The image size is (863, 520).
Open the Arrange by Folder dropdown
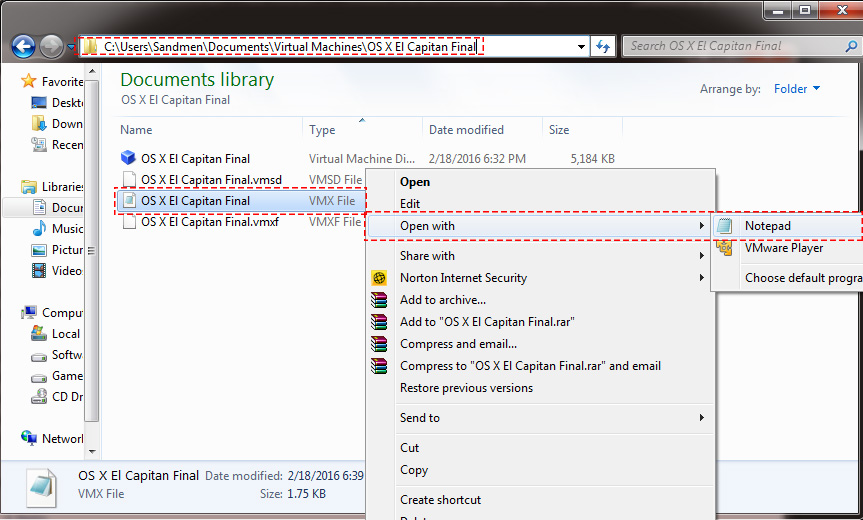tap(796, 89)
